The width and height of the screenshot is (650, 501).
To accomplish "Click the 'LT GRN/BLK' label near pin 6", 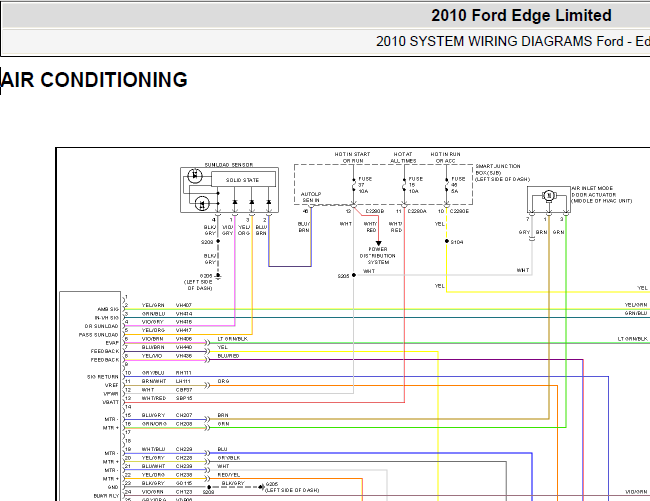I will tap(233, 339).
